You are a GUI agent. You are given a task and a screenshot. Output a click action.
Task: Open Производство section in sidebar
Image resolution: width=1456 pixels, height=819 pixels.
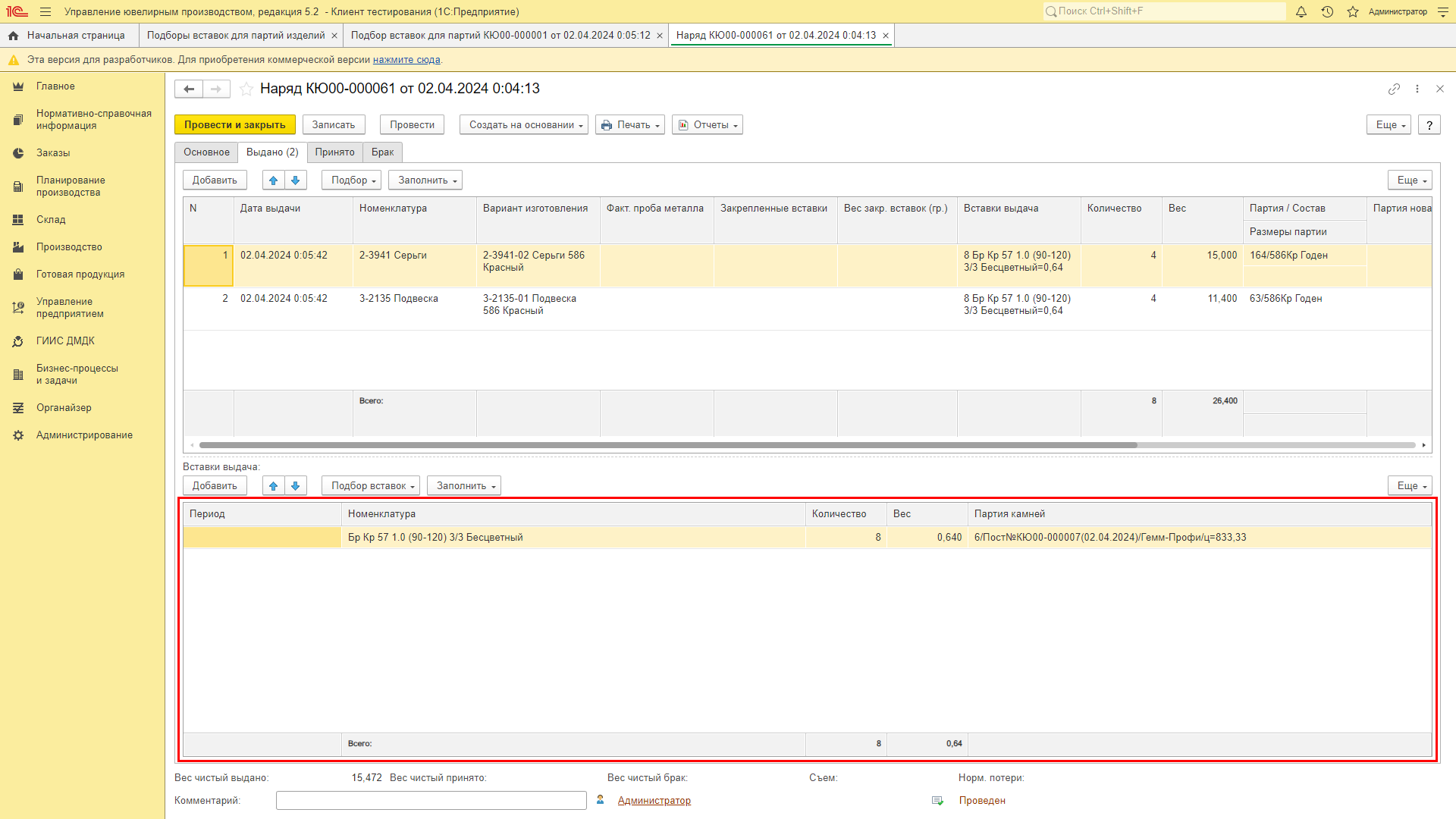click(69, 247)
